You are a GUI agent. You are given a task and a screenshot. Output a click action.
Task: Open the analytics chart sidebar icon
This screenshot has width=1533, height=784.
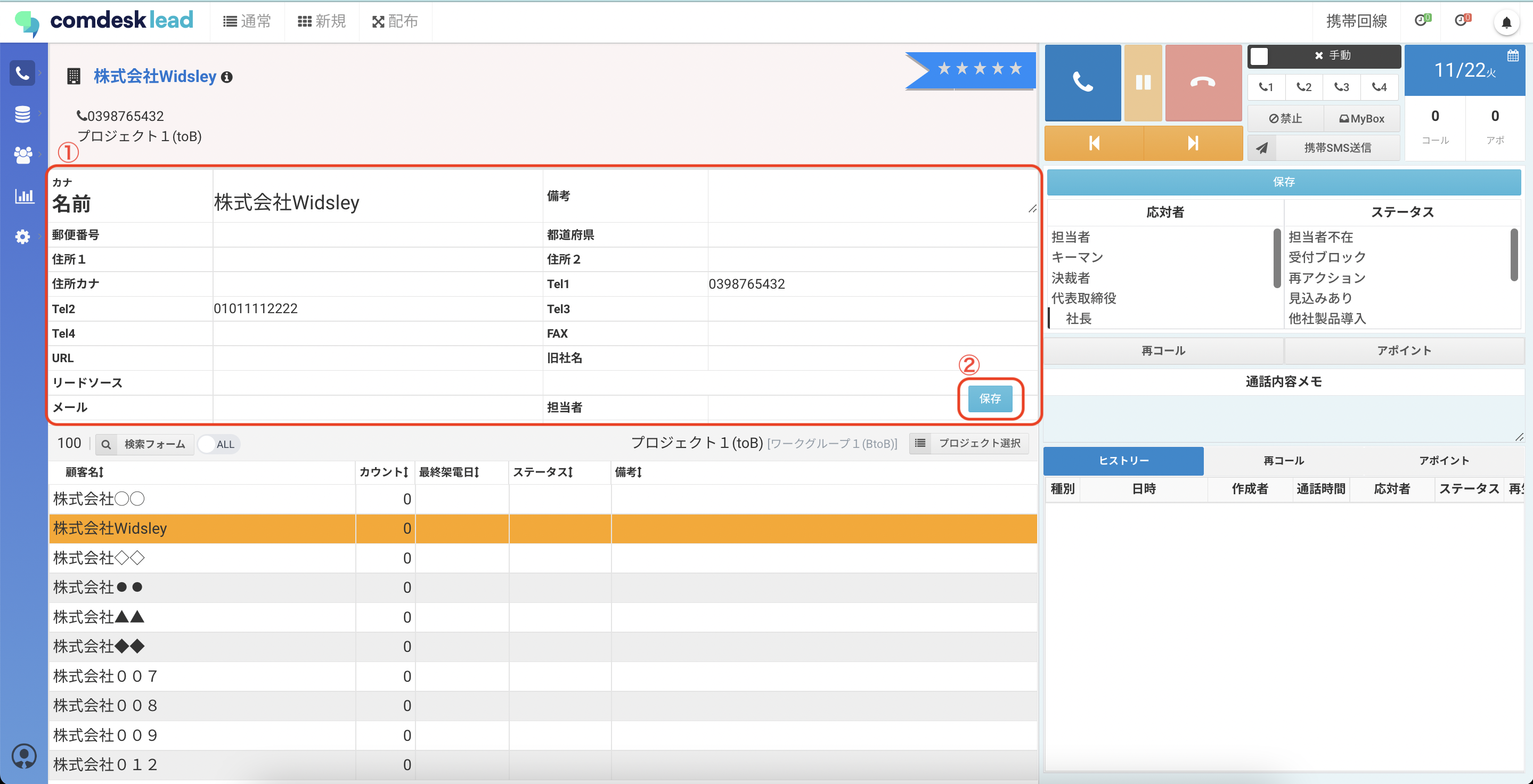[23, 195]
